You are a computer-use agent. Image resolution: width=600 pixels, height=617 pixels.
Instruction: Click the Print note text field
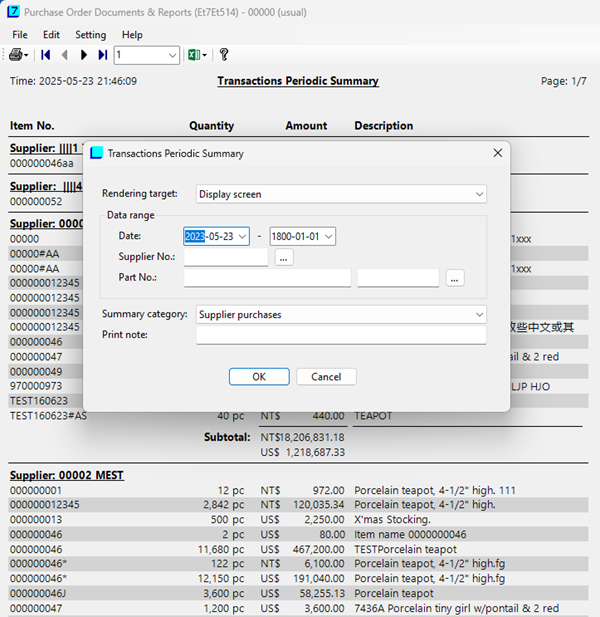coord(341,335)
